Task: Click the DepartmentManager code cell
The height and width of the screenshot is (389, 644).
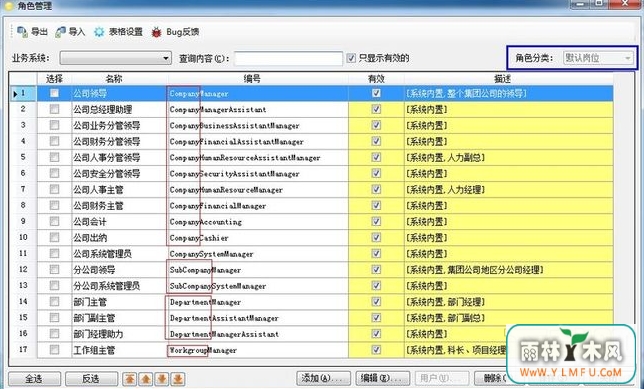Action: point(258,302)
